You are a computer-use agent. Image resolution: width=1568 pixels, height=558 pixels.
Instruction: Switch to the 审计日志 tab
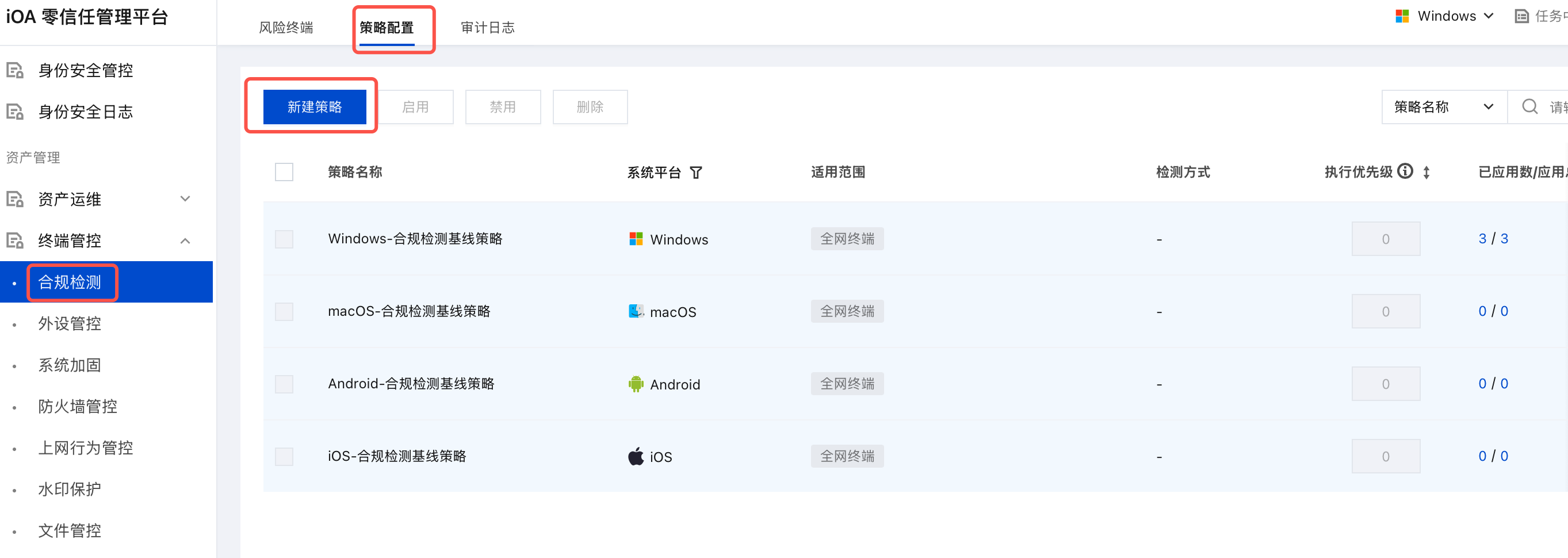coord(487,28)
